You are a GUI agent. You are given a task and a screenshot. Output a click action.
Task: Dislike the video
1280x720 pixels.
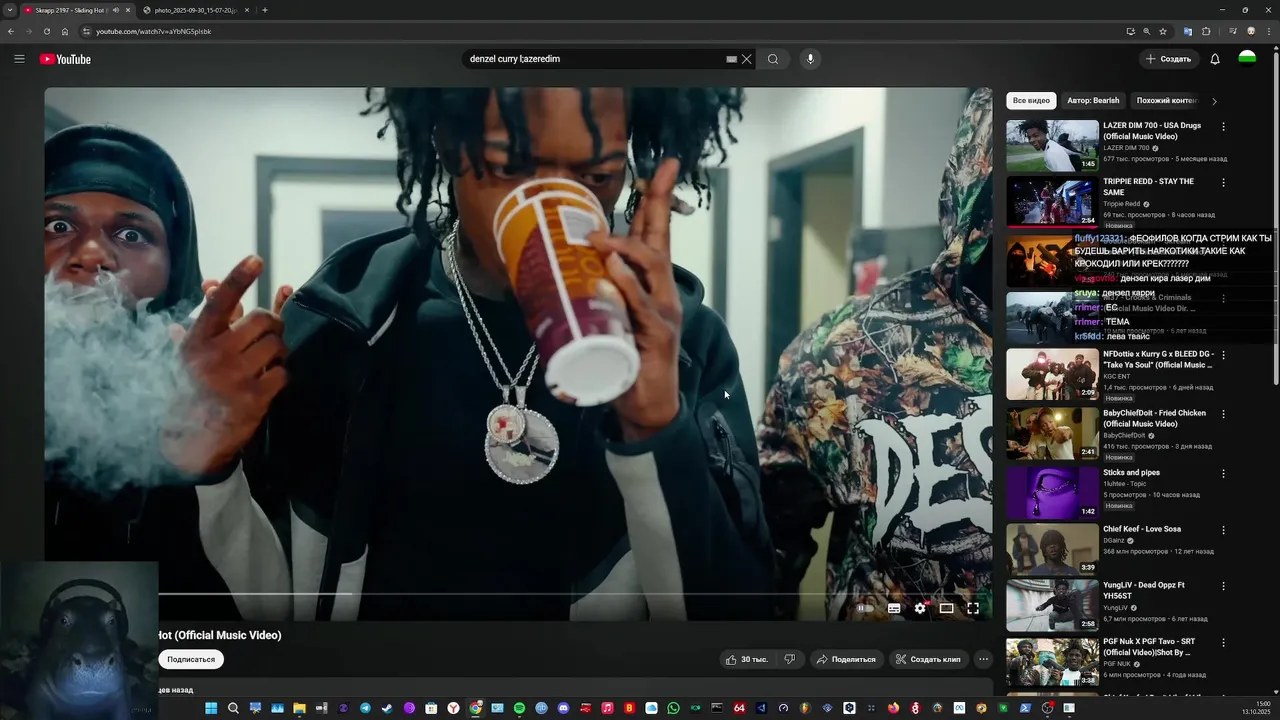790,659
